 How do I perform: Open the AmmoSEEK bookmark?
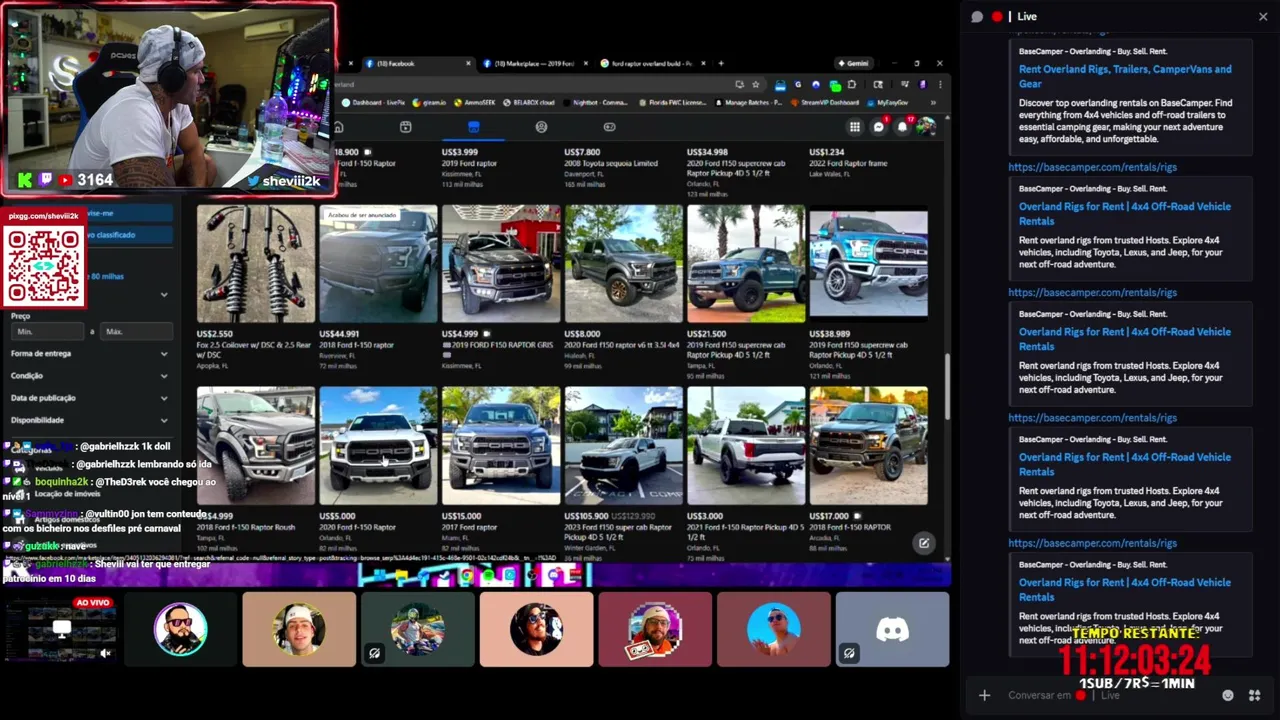point(474,102)
